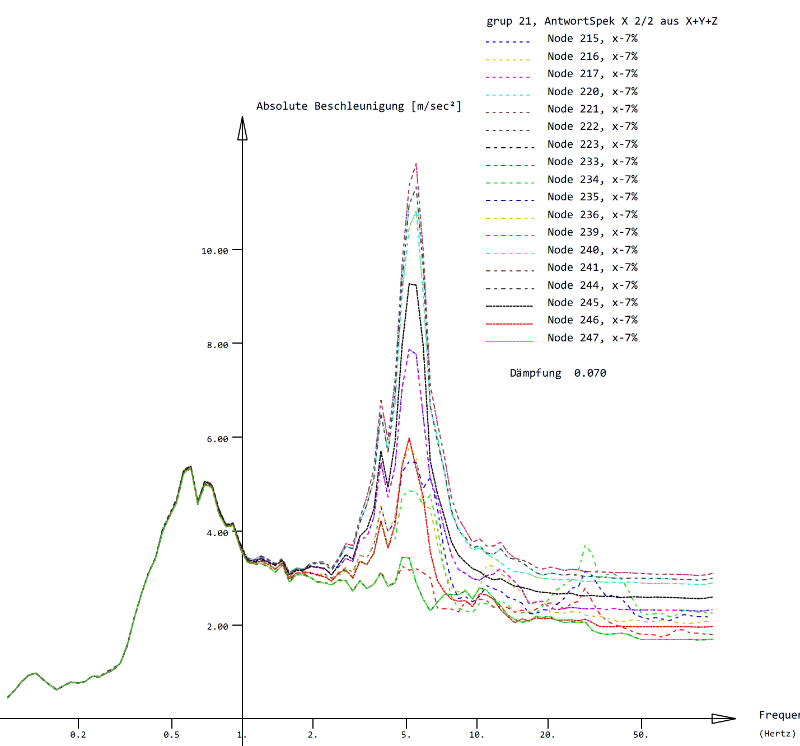Select the x-axis tick label "20." below the axis
Image resolution: width=800 pixels, height=746 pixels.
[x=547, y=735]
